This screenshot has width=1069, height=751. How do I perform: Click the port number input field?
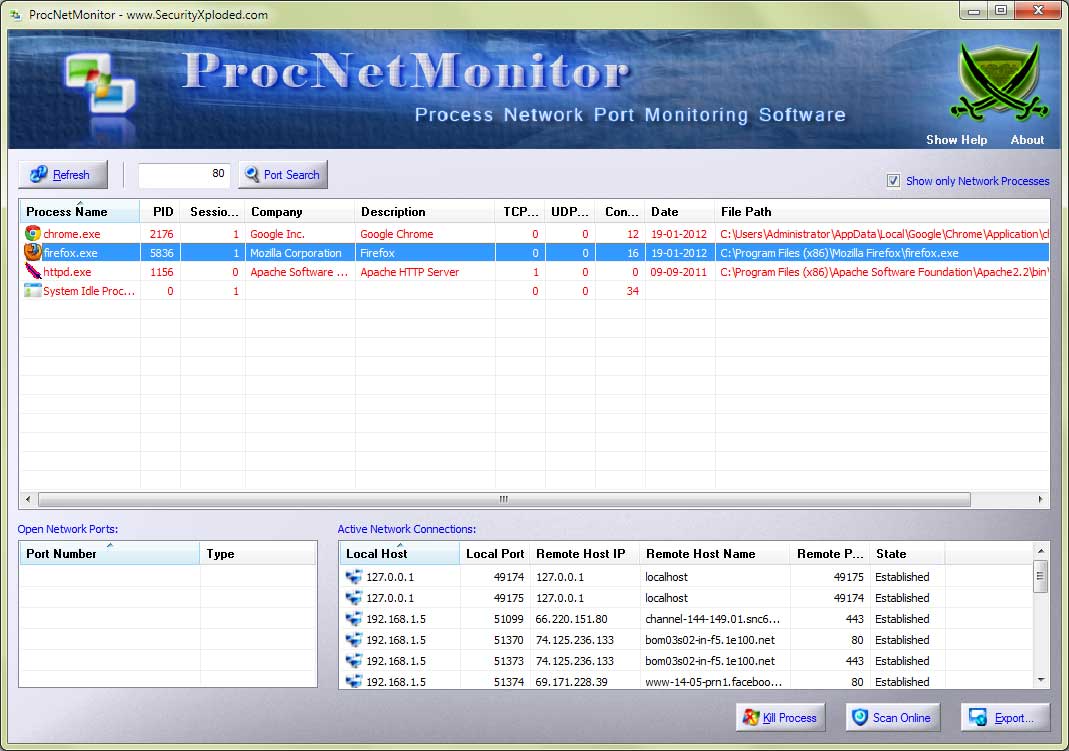[184, 175]
